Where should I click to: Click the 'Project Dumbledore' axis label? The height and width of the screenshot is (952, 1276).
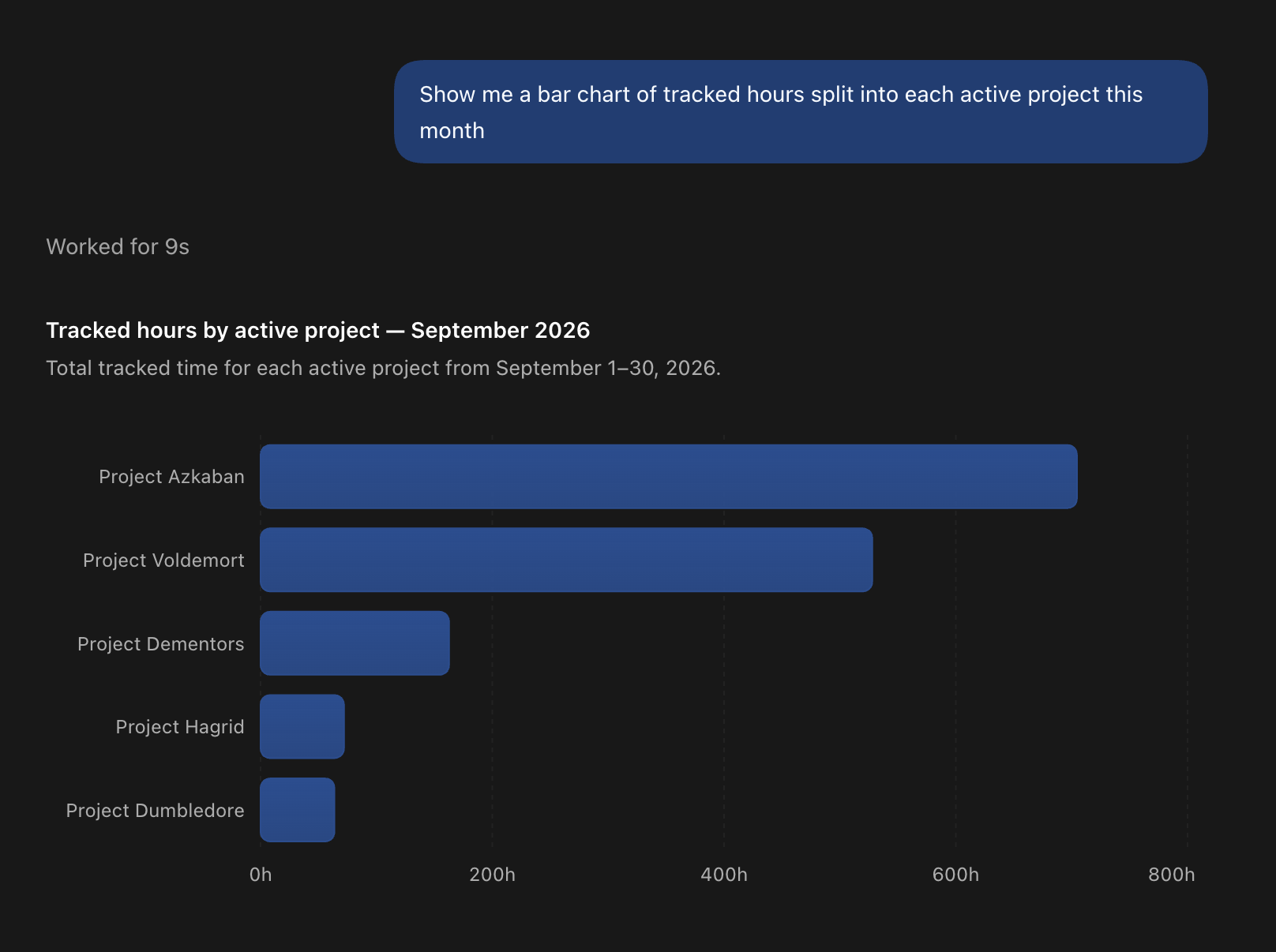pyautogui.click(x=155, y=811)
